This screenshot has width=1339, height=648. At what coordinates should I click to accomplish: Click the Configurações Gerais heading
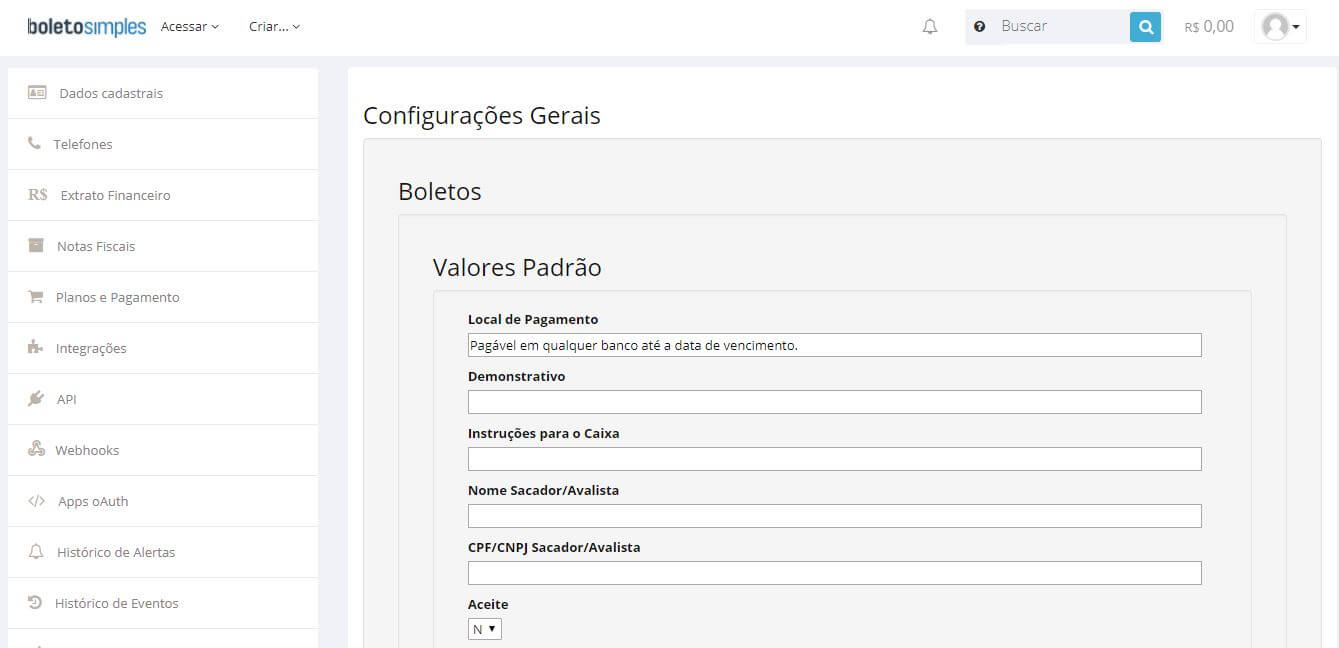click(482, 116)
